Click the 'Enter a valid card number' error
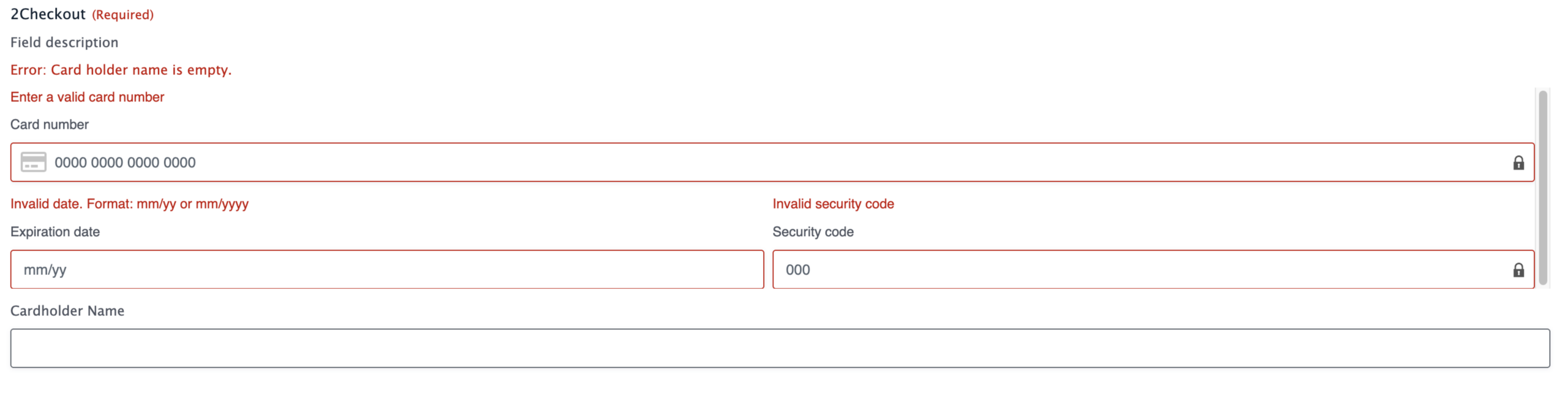 coord(87,97)
